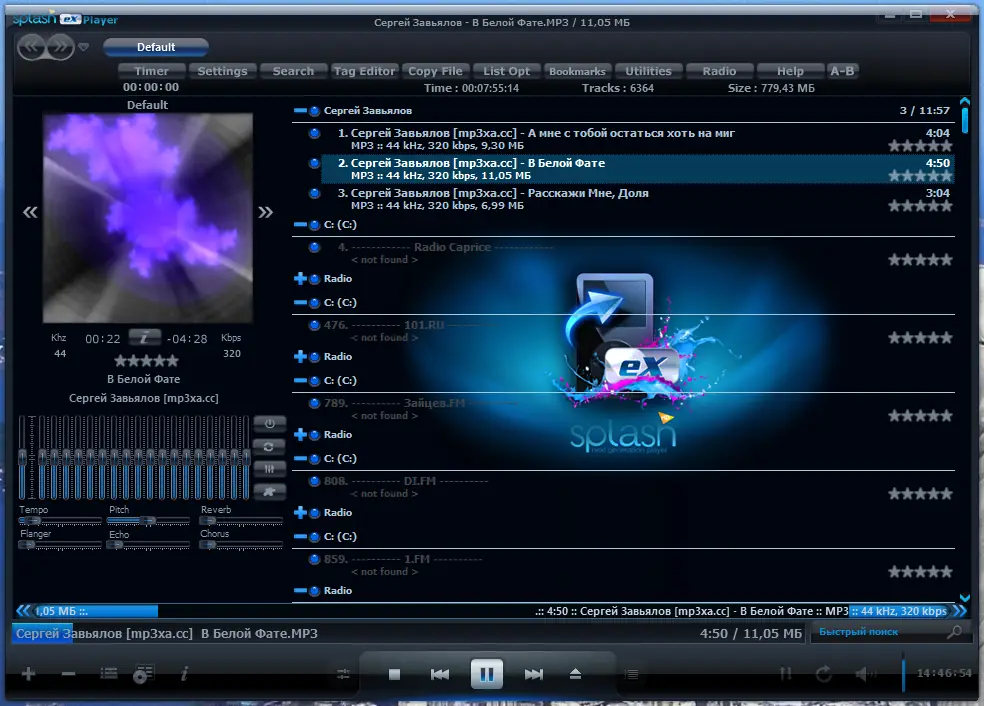Click right double-arrow at progress bar end
Image resolution: width=984 pixels, height=706 pixels.
click(x=960, y=611)
